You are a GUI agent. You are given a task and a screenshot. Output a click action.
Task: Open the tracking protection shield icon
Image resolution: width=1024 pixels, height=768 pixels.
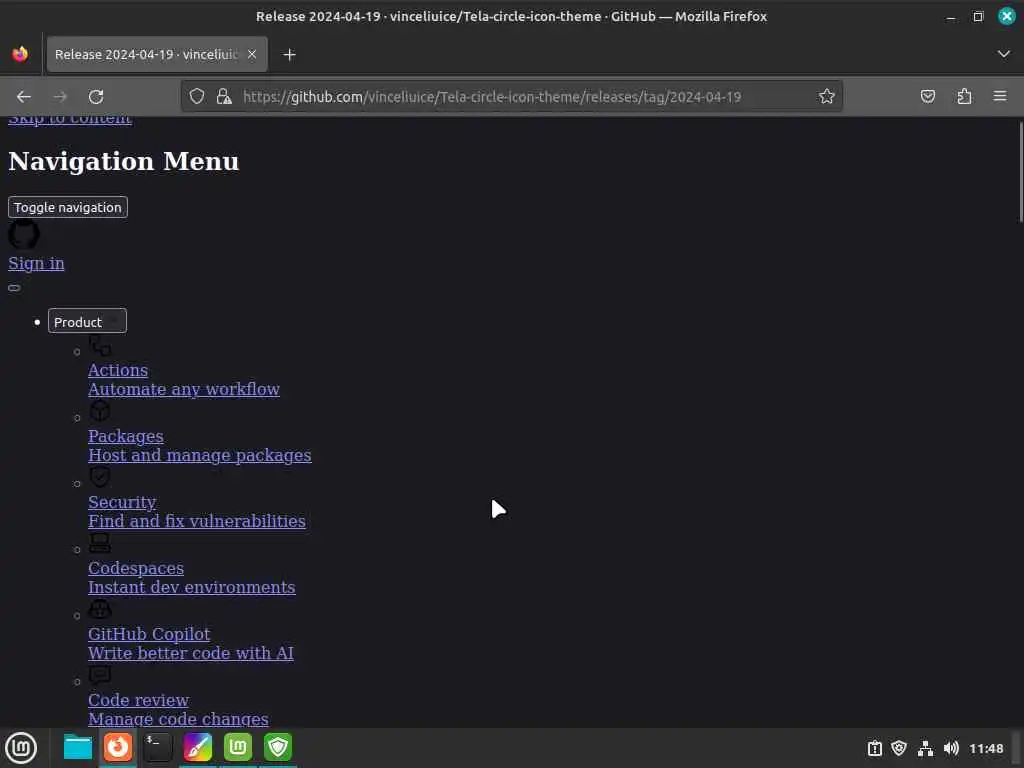click(197, 97)
